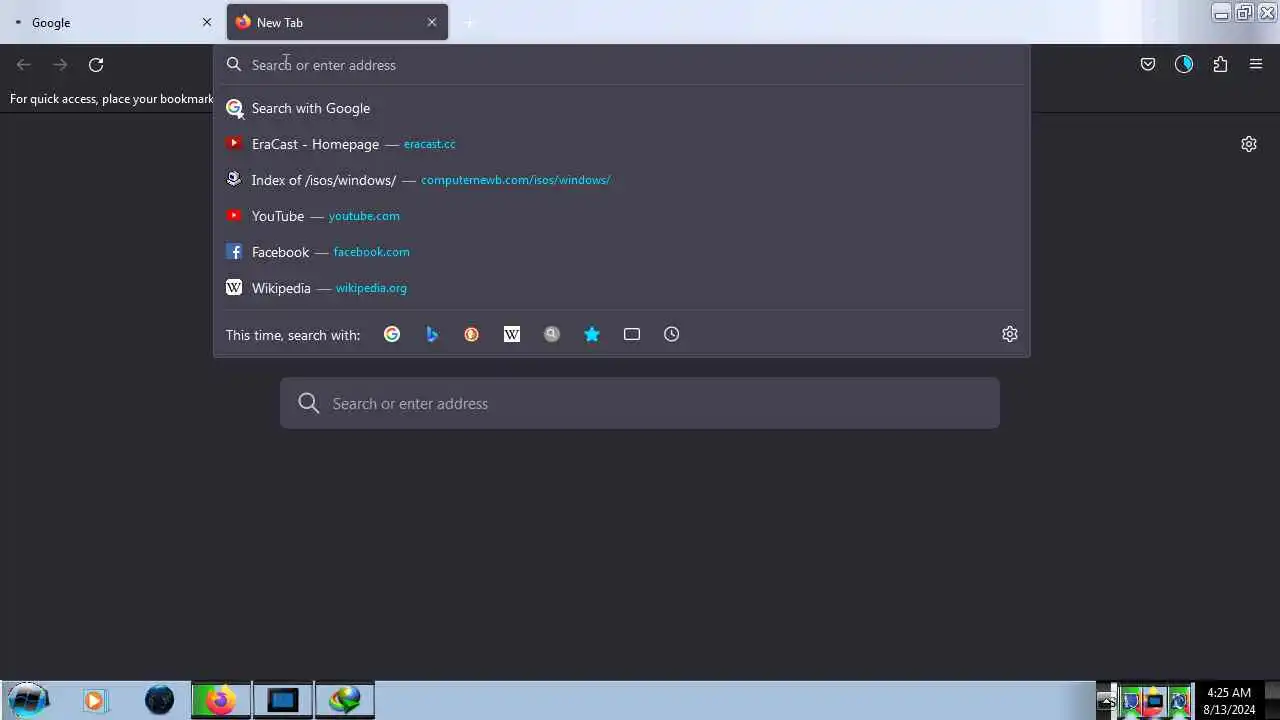Search this time with Google icon

[392, 334]
